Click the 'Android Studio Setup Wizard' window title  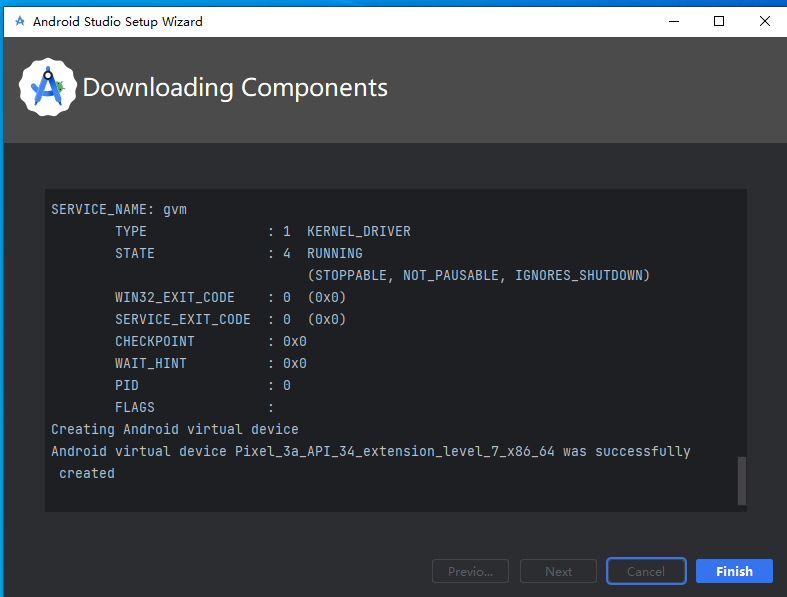pos(118,22)
